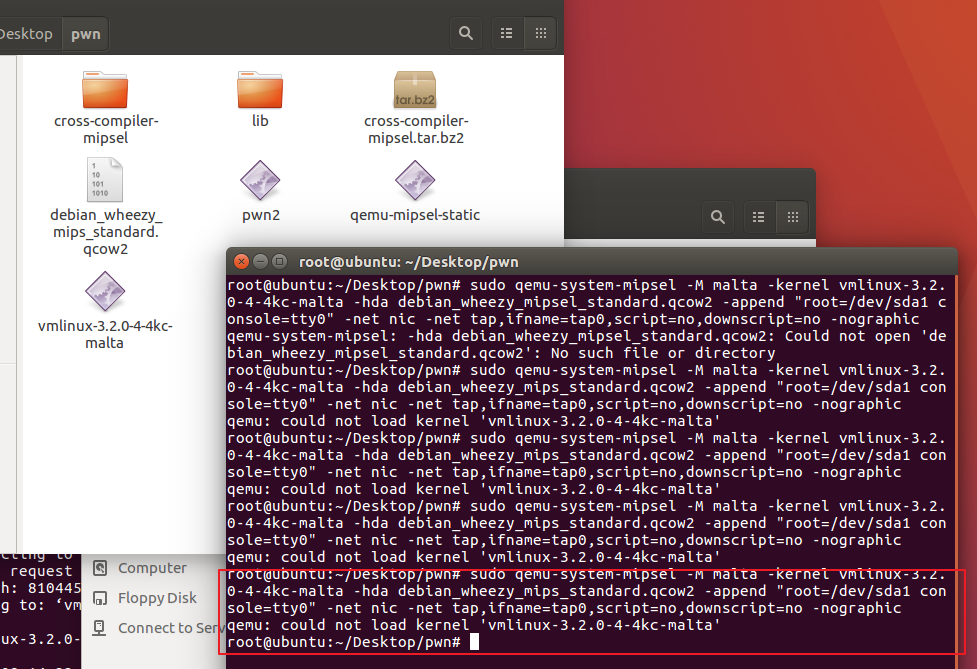Image resolution: width=977 pixels, height=669 pixels.
Task: Click the debian_wheezy_mips_standard.qcow2 file name
Action: coord(106,232)
